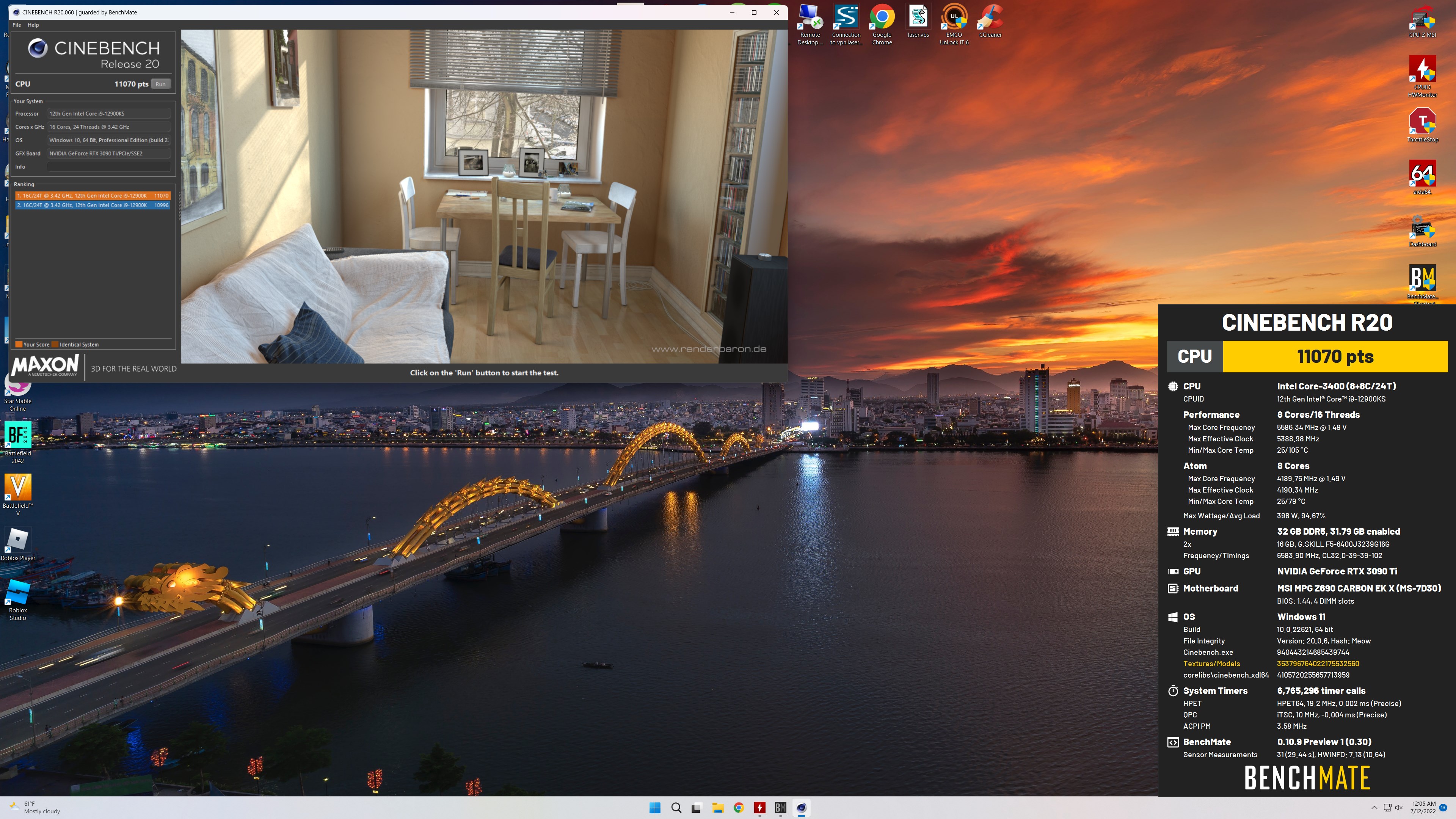
Task: Click the muted volume icon in tray
Action: pyautogui.click(x=1400, y=808)
